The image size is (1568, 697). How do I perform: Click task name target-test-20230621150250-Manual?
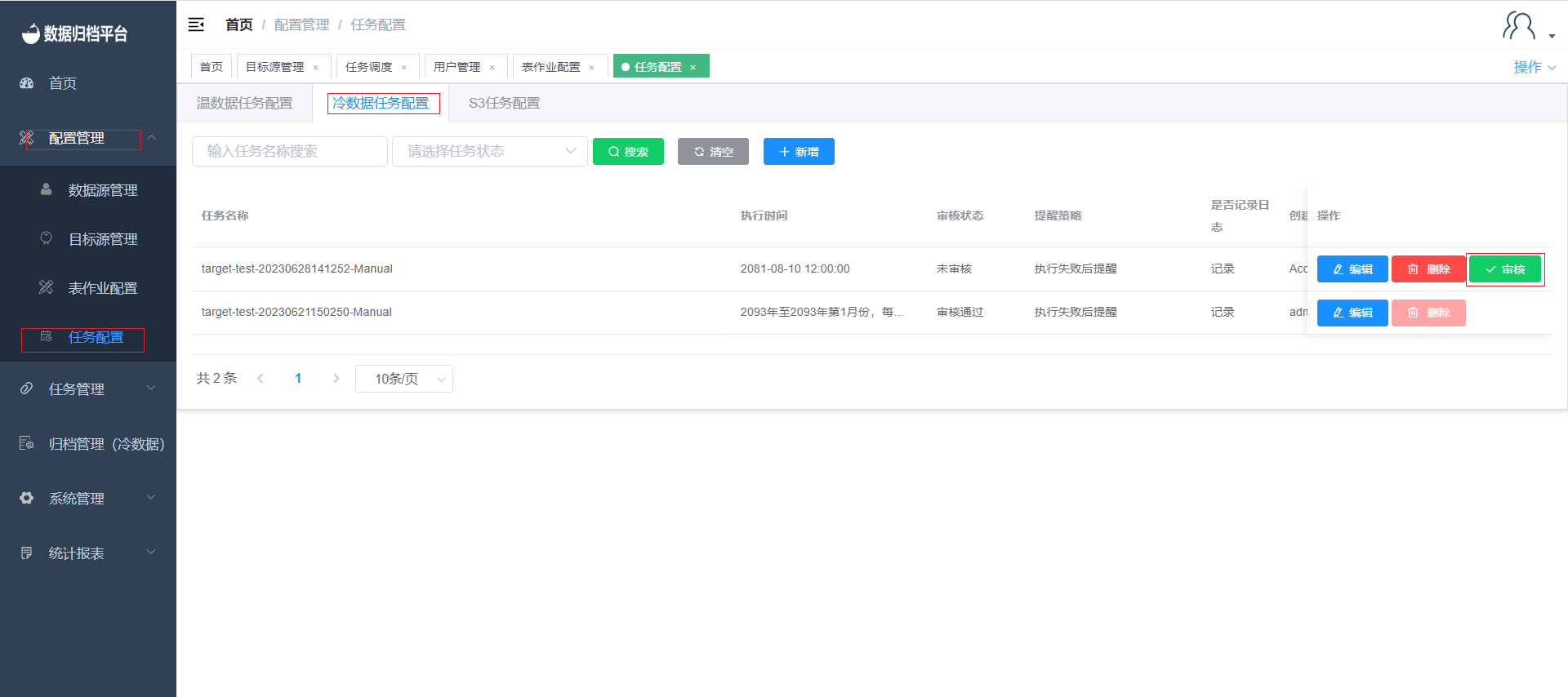[x=296, y=312]
